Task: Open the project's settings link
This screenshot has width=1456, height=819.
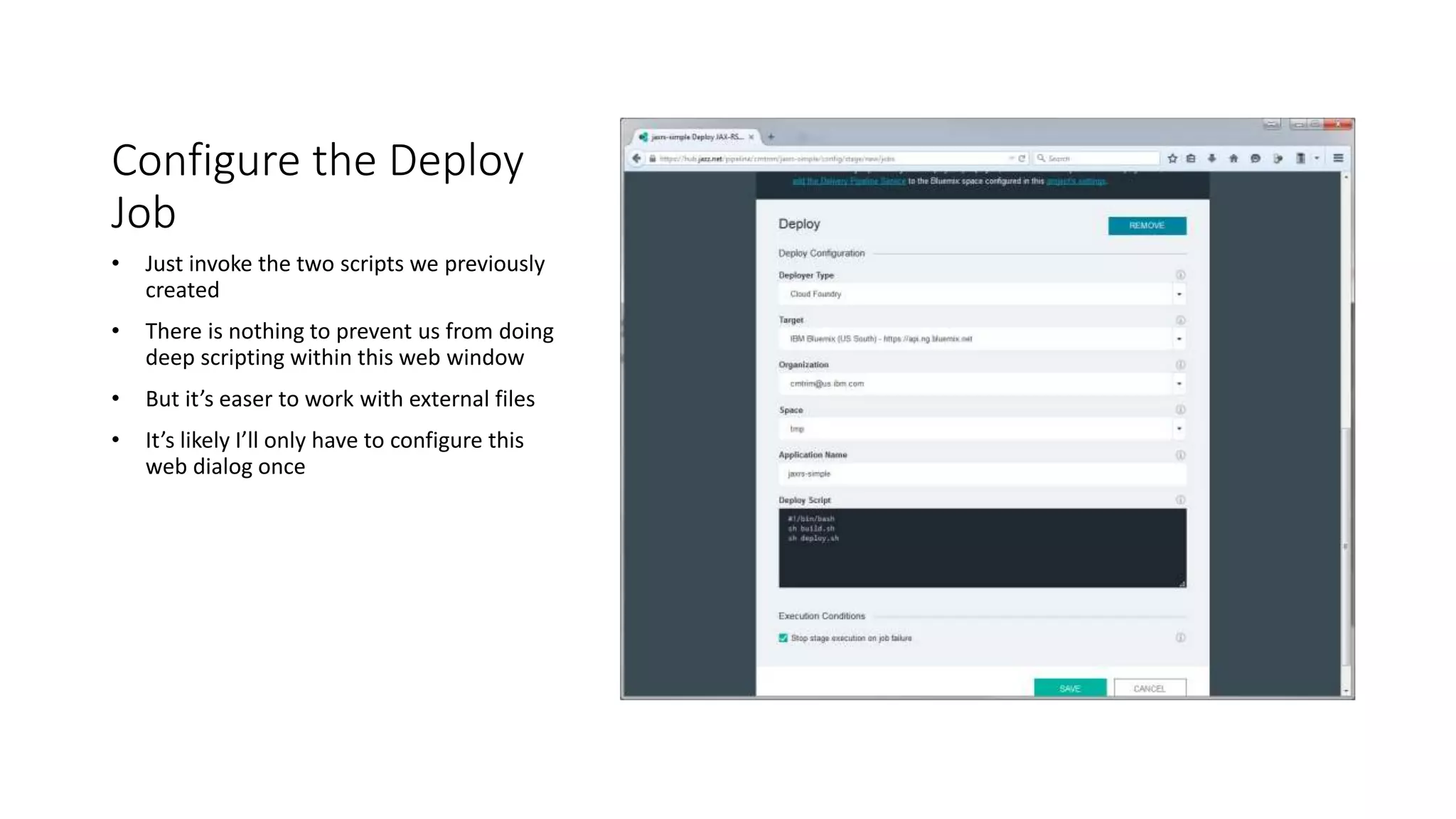Action: point(1076,181)
